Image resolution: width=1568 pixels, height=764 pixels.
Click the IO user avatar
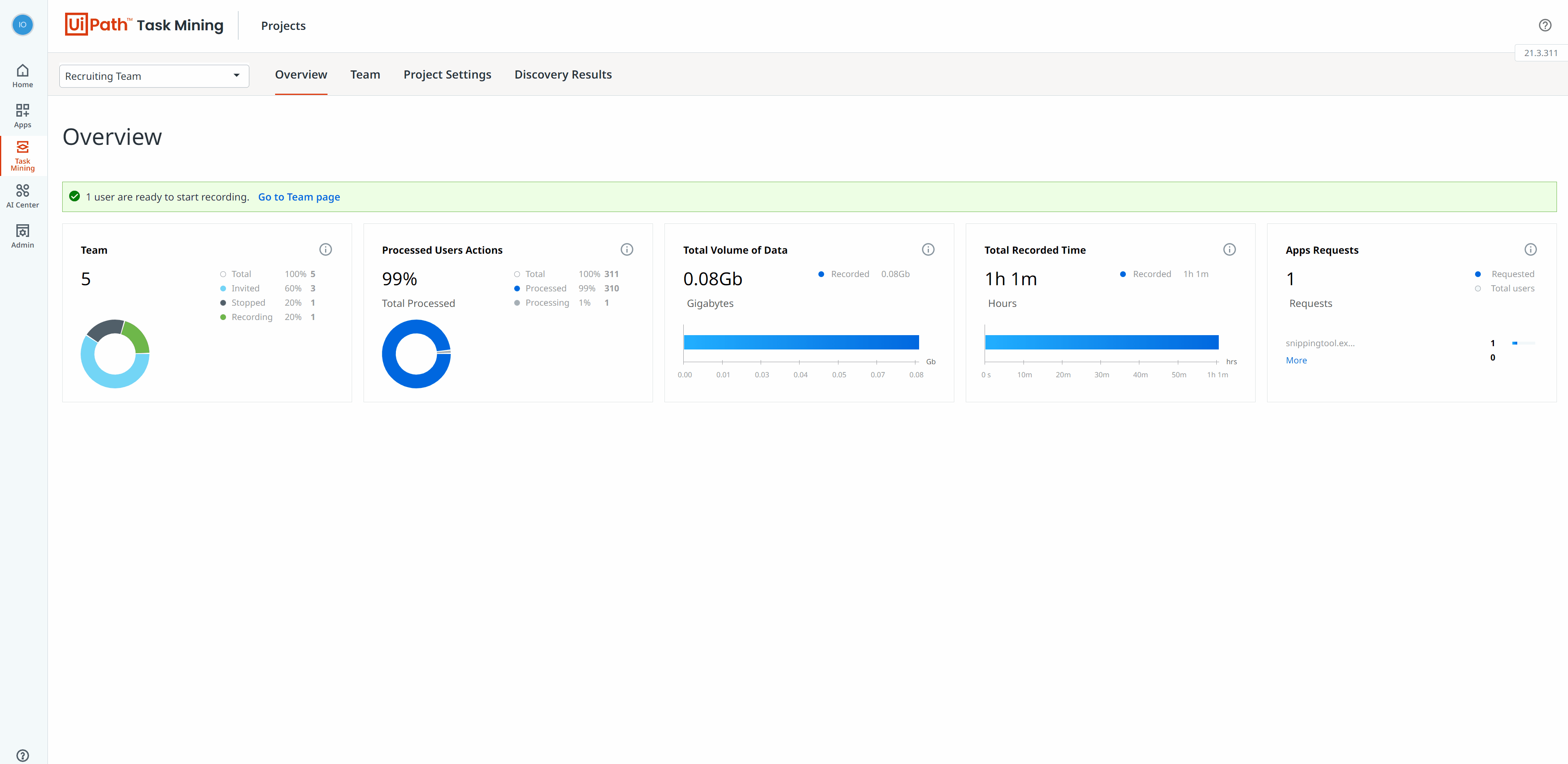pyautogui.click(x=23, y=25)
